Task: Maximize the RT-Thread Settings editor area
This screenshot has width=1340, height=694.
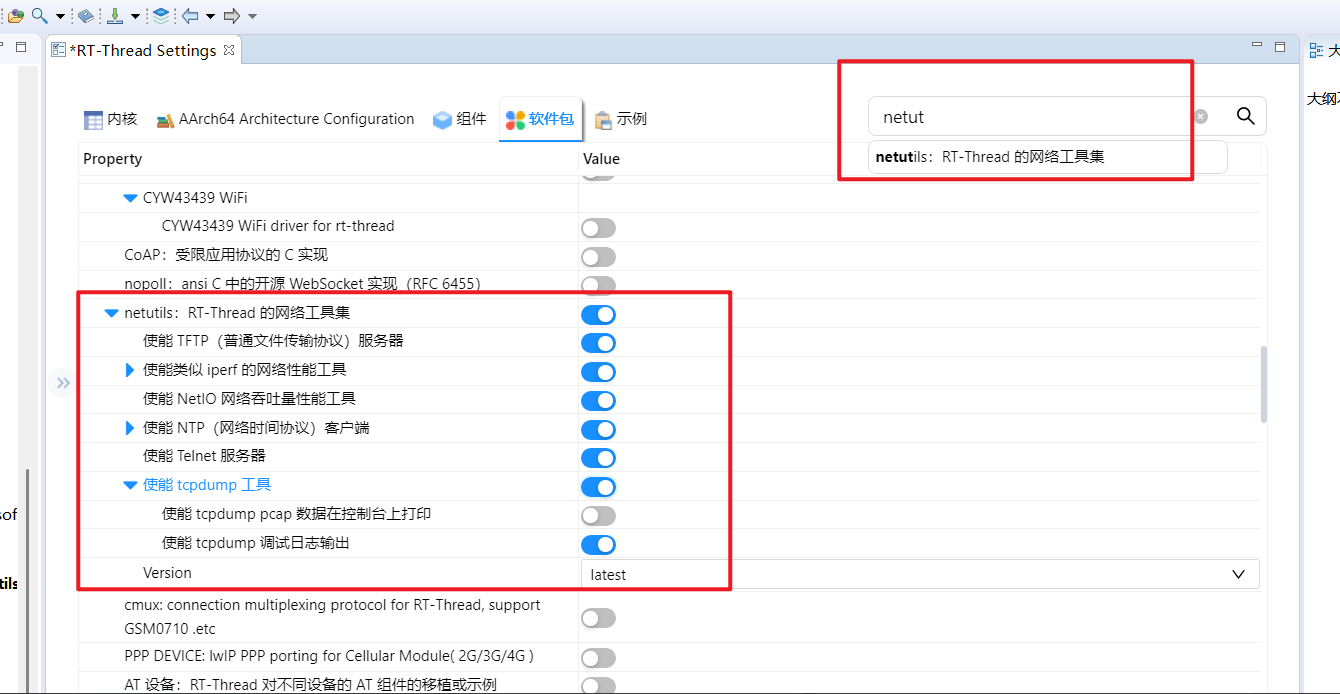Action: point(1280,46)
